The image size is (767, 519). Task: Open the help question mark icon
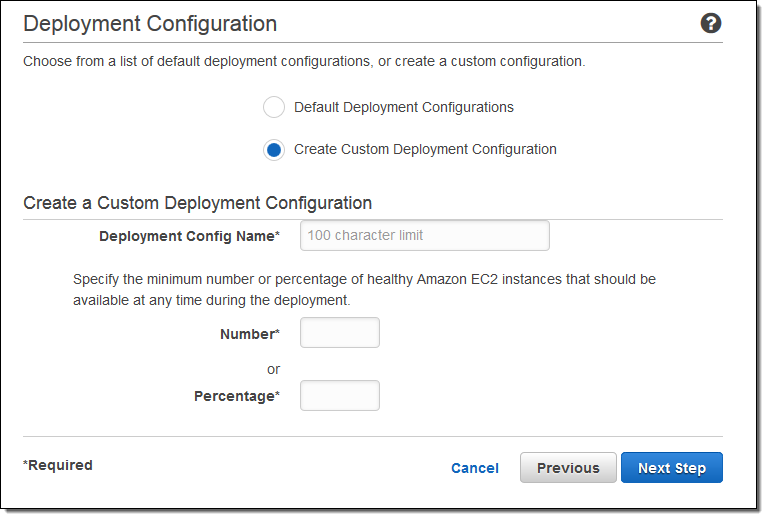[x=711, y=24]
